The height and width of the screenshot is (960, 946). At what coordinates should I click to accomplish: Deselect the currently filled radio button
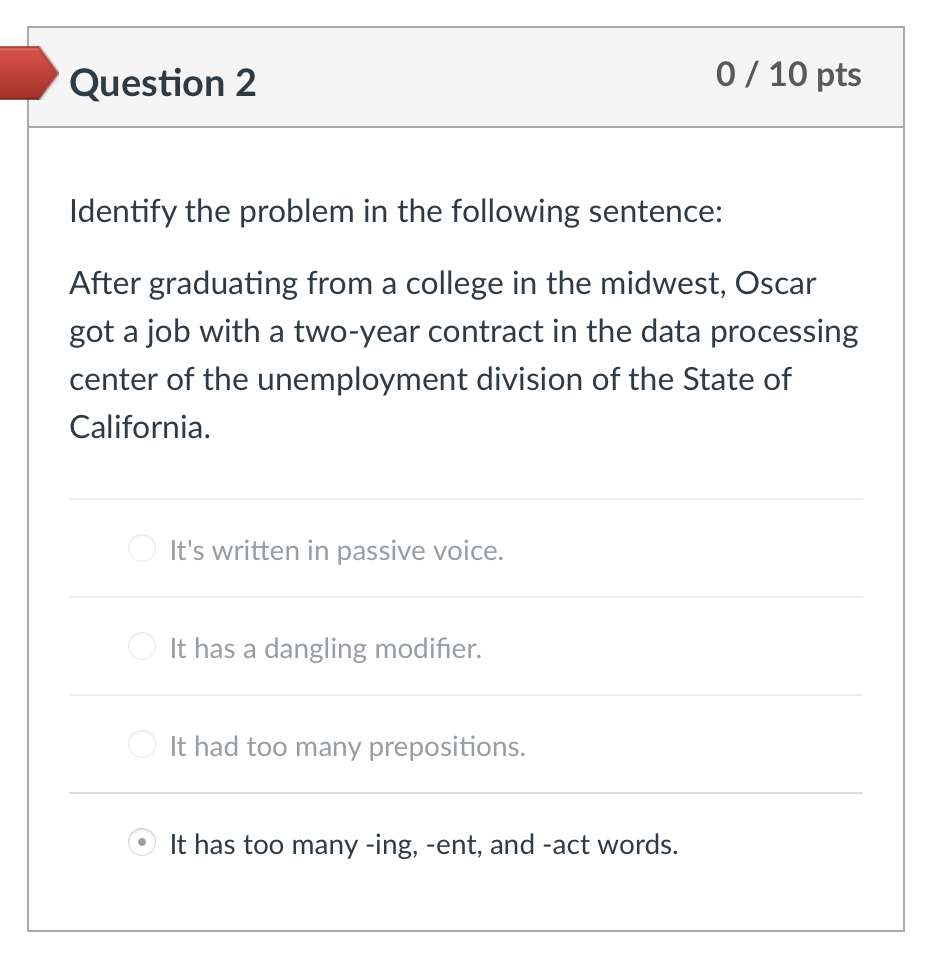[x=142, y=843]
